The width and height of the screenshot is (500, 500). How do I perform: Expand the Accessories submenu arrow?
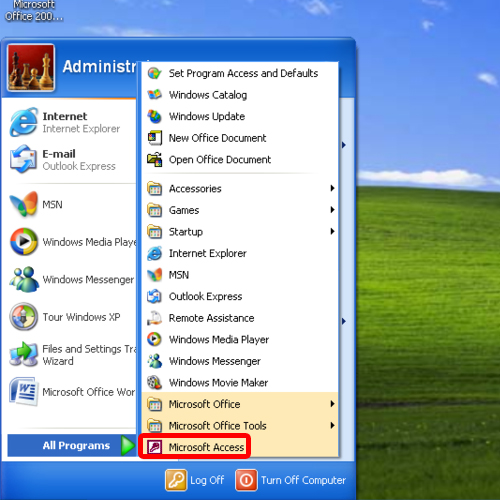point(332,188)
